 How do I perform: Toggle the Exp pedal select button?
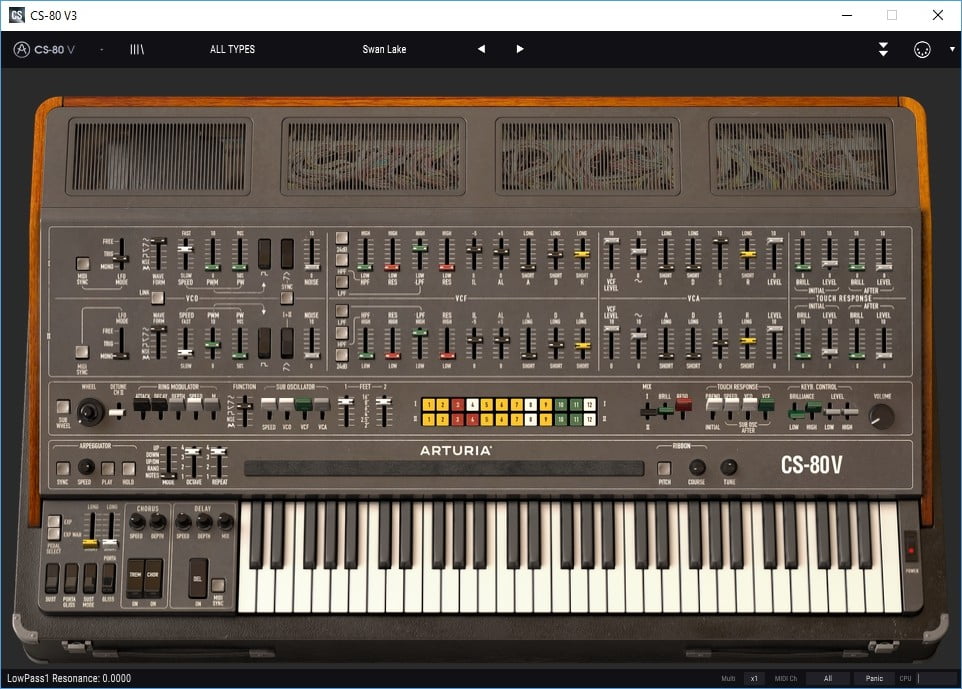(x=54, y=522)
